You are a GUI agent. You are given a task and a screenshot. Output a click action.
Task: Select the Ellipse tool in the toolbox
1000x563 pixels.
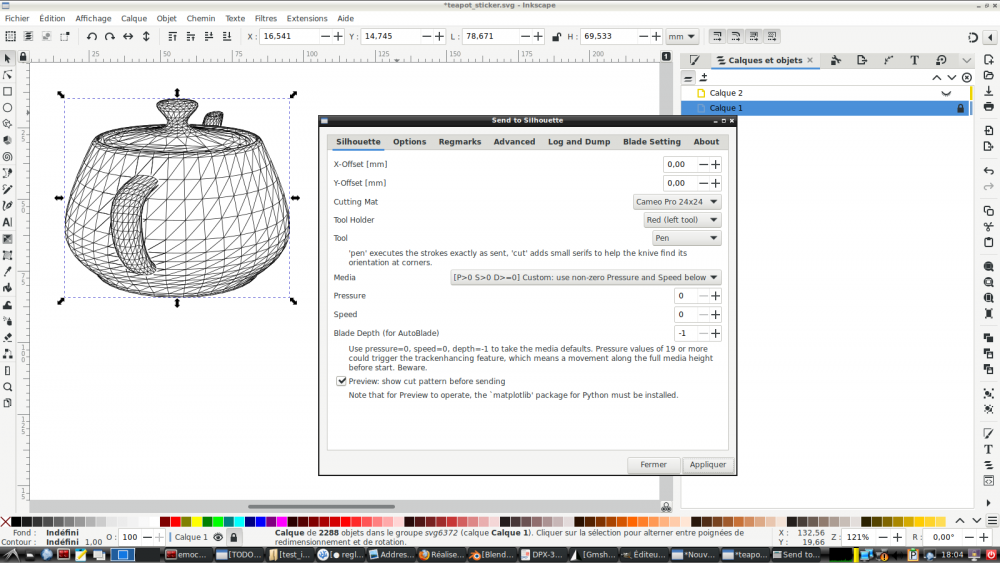tap(7, 107)
